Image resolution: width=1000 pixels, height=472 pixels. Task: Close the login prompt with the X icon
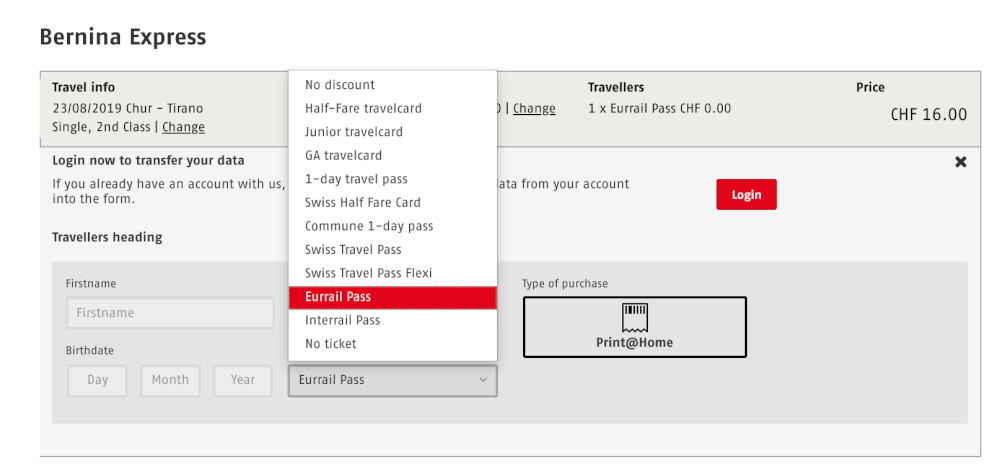[x=960, y=162]
